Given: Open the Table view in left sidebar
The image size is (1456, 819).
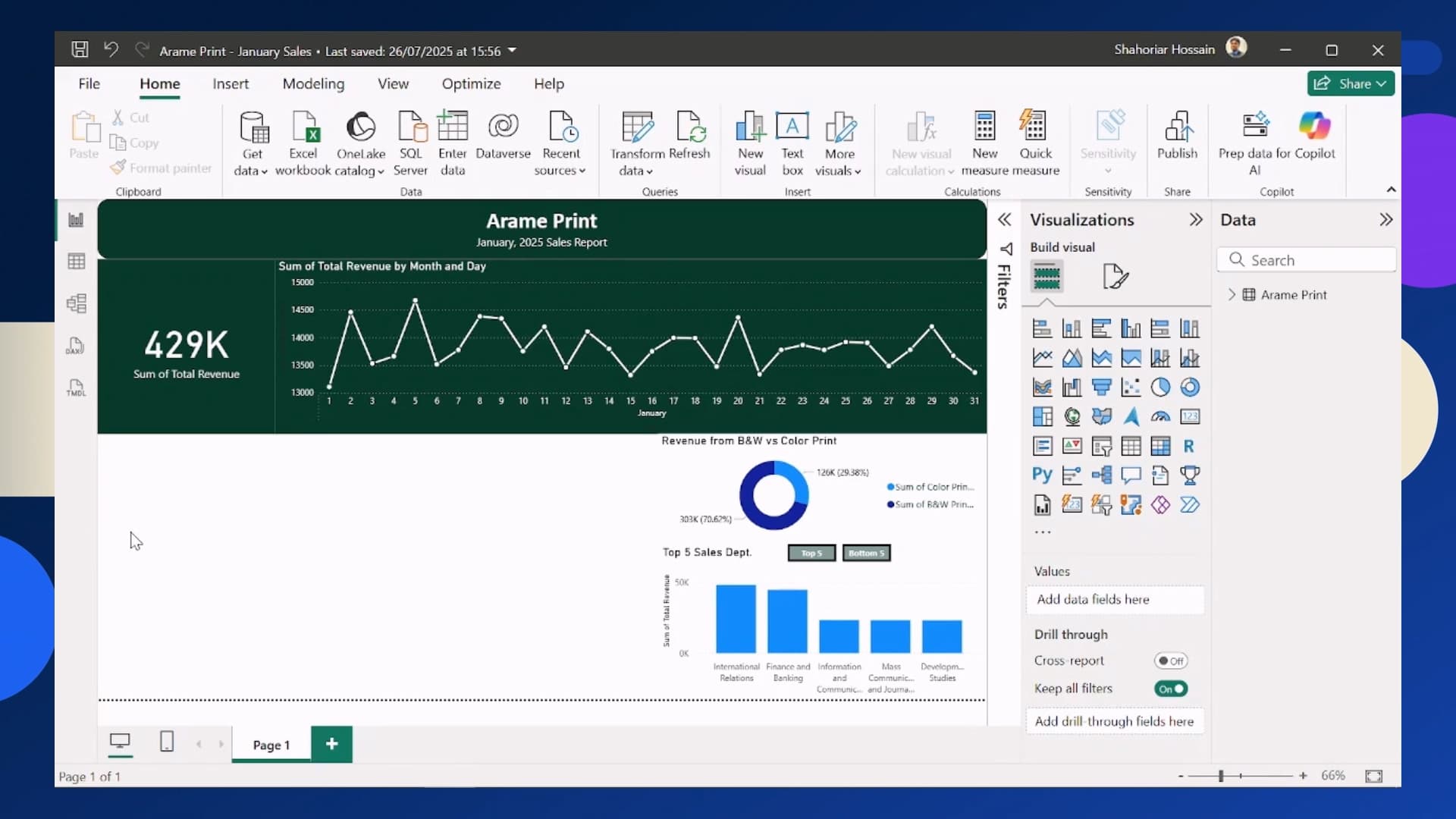Looking at the screenshot, I should point(76,262).
